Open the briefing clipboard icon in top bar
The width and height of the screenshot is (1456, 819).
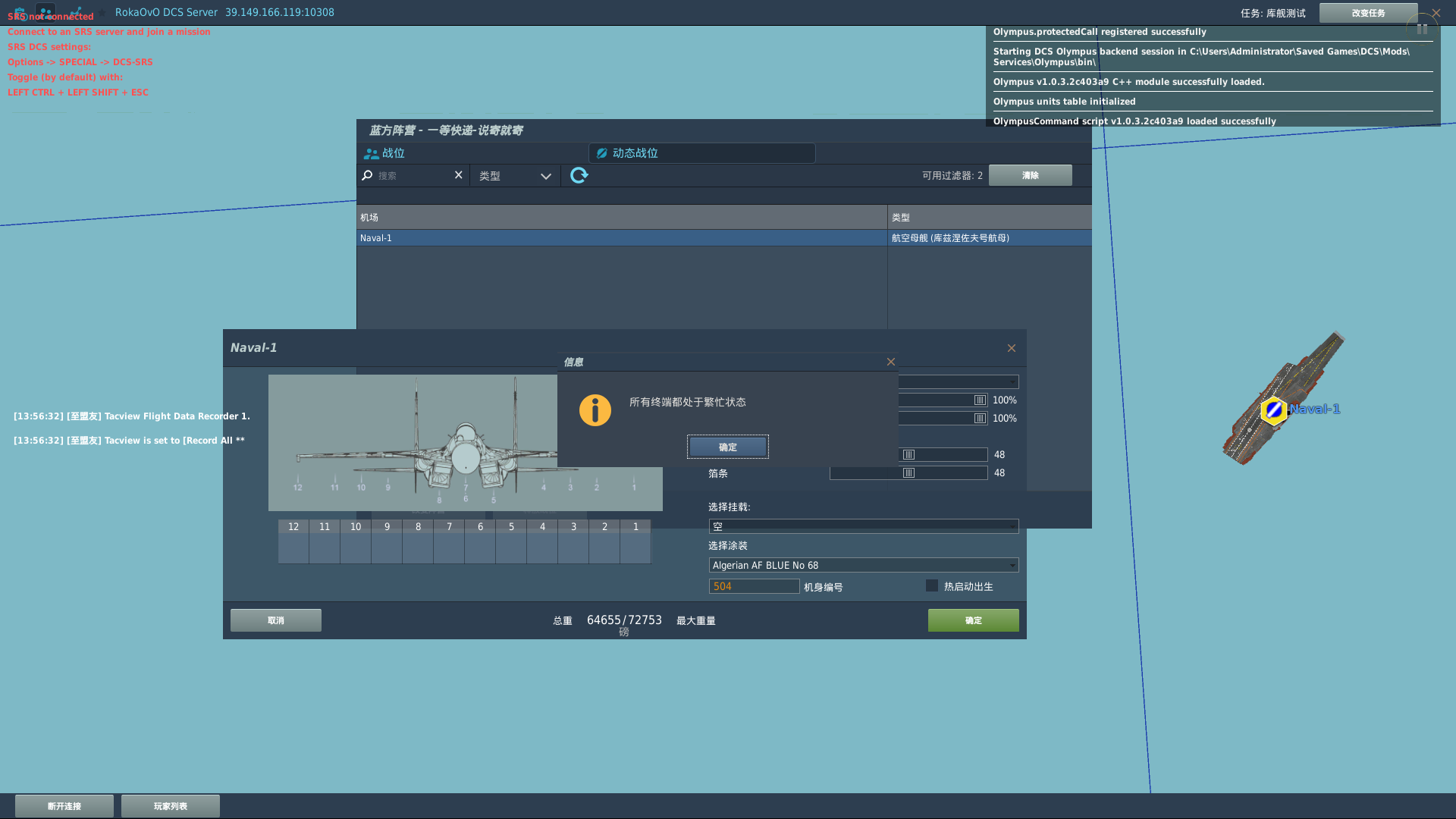(x=20, y=12)
